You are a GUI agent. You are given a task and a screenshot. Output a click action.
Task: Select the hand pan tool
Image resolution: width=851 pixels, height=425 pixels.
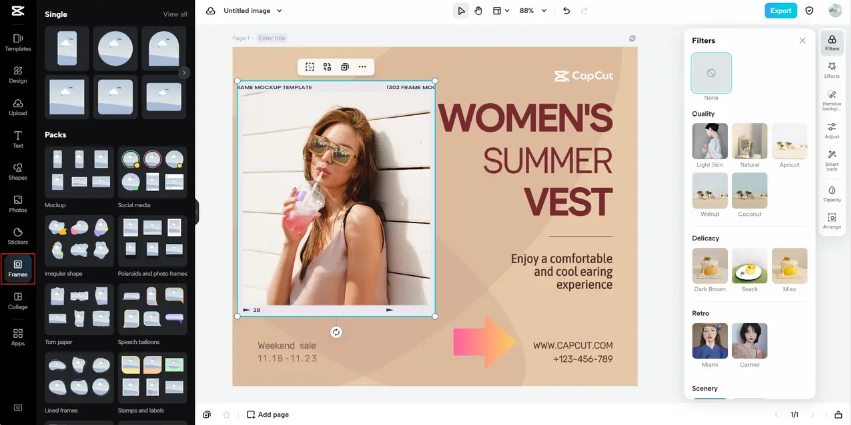[478, 10]
